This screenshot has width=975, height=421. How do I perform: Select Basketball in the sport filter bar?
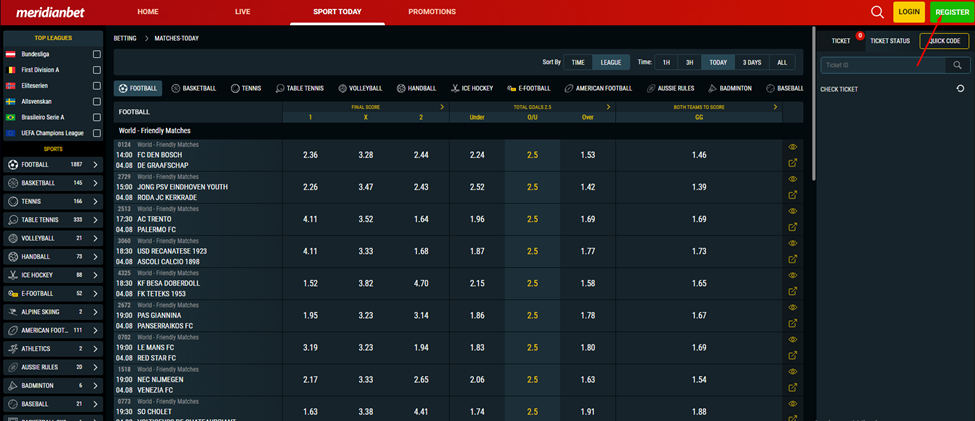[x=193, y=88]
